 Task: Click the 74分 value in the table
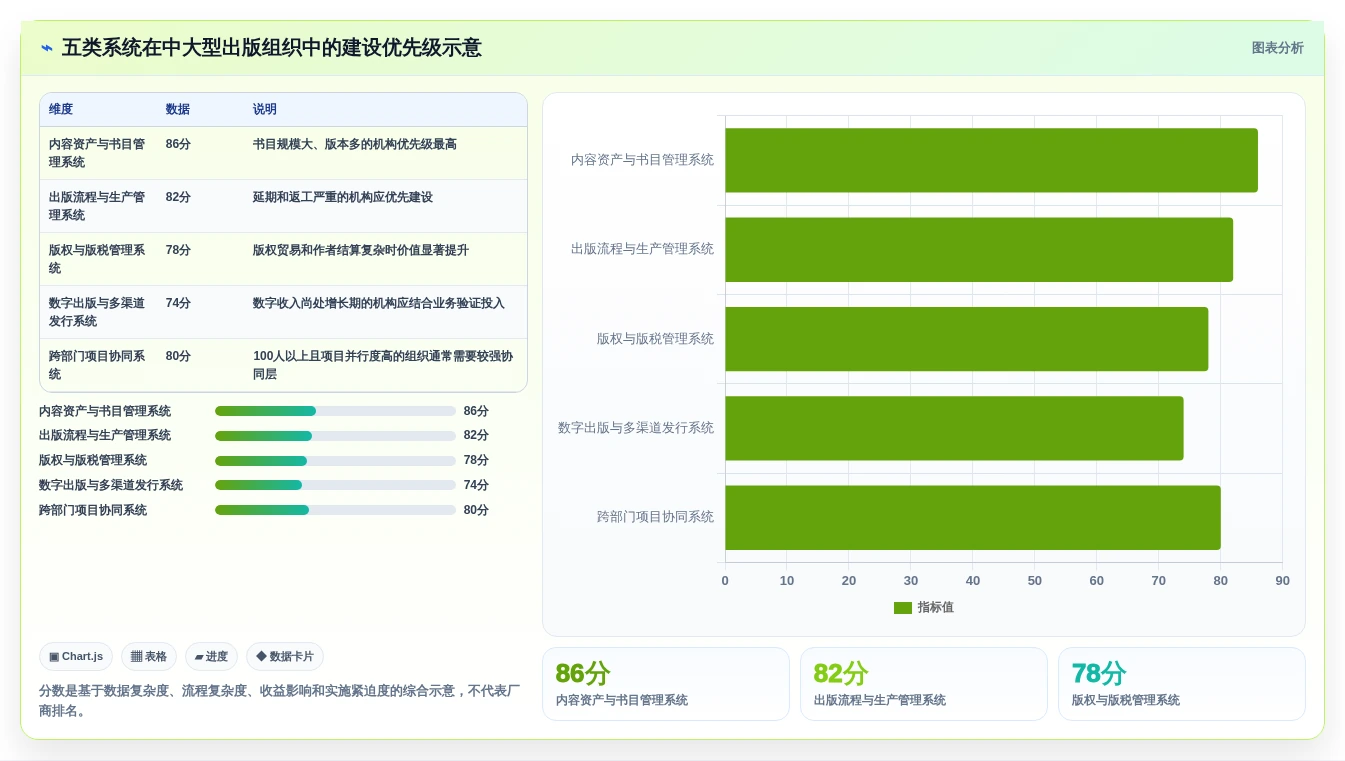tap(178, 303)
